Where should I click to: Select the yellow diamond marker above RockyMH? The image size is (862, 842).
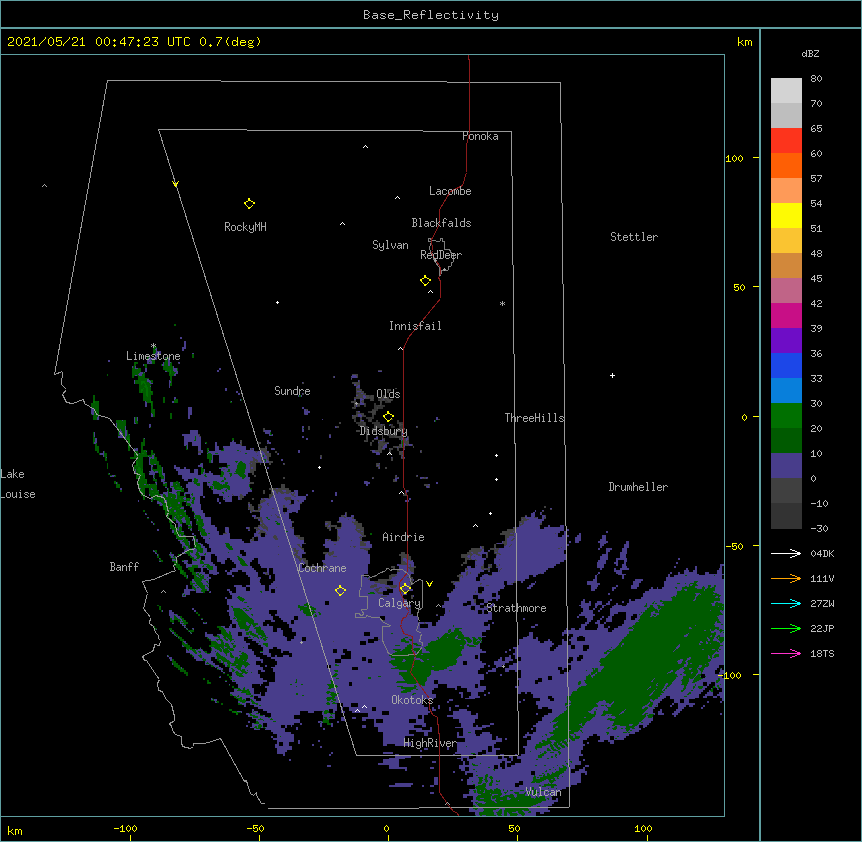[x=249, y=204]
